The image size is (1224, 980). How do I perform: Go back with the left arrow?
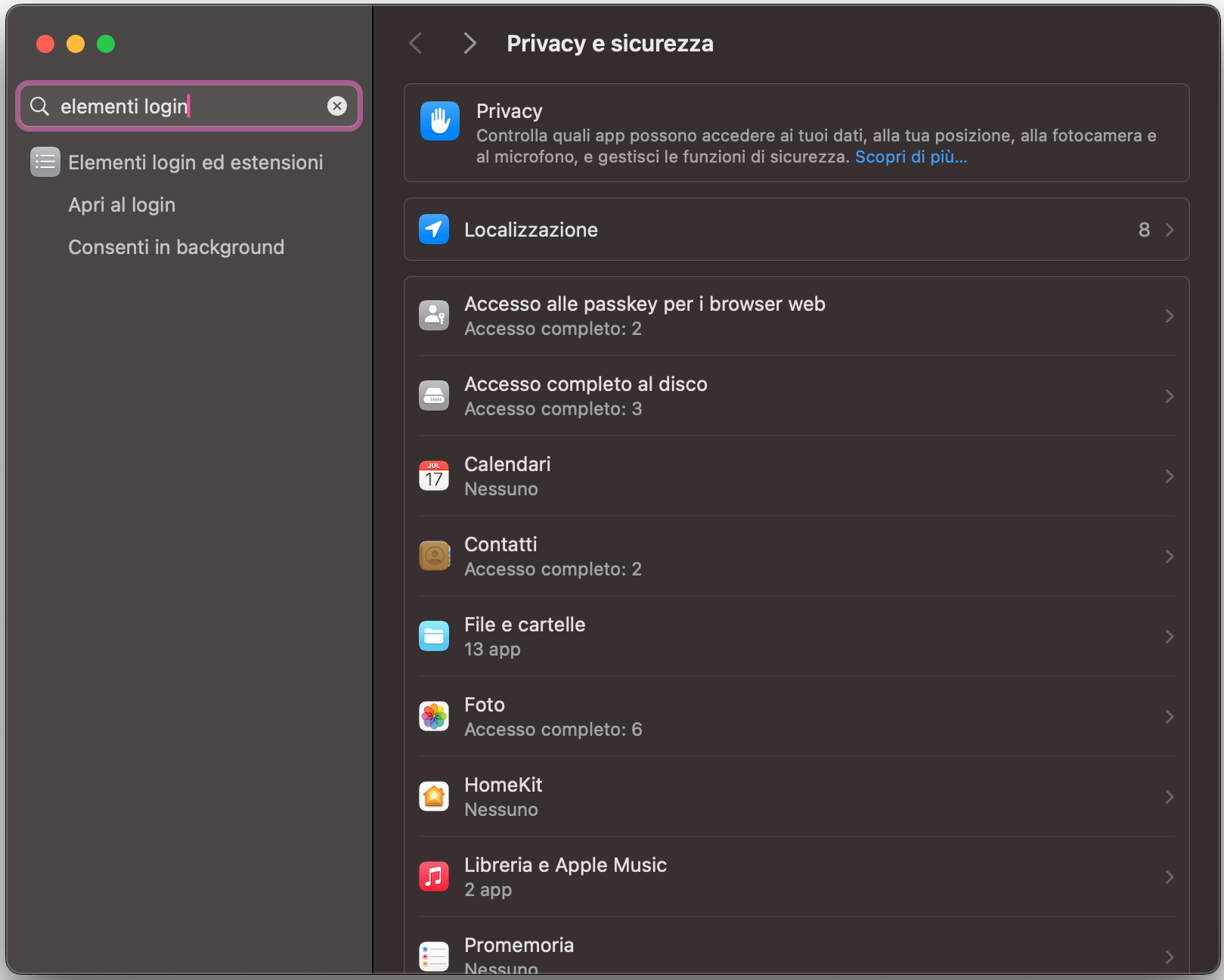pyautogui.click(x=416, y=43)
